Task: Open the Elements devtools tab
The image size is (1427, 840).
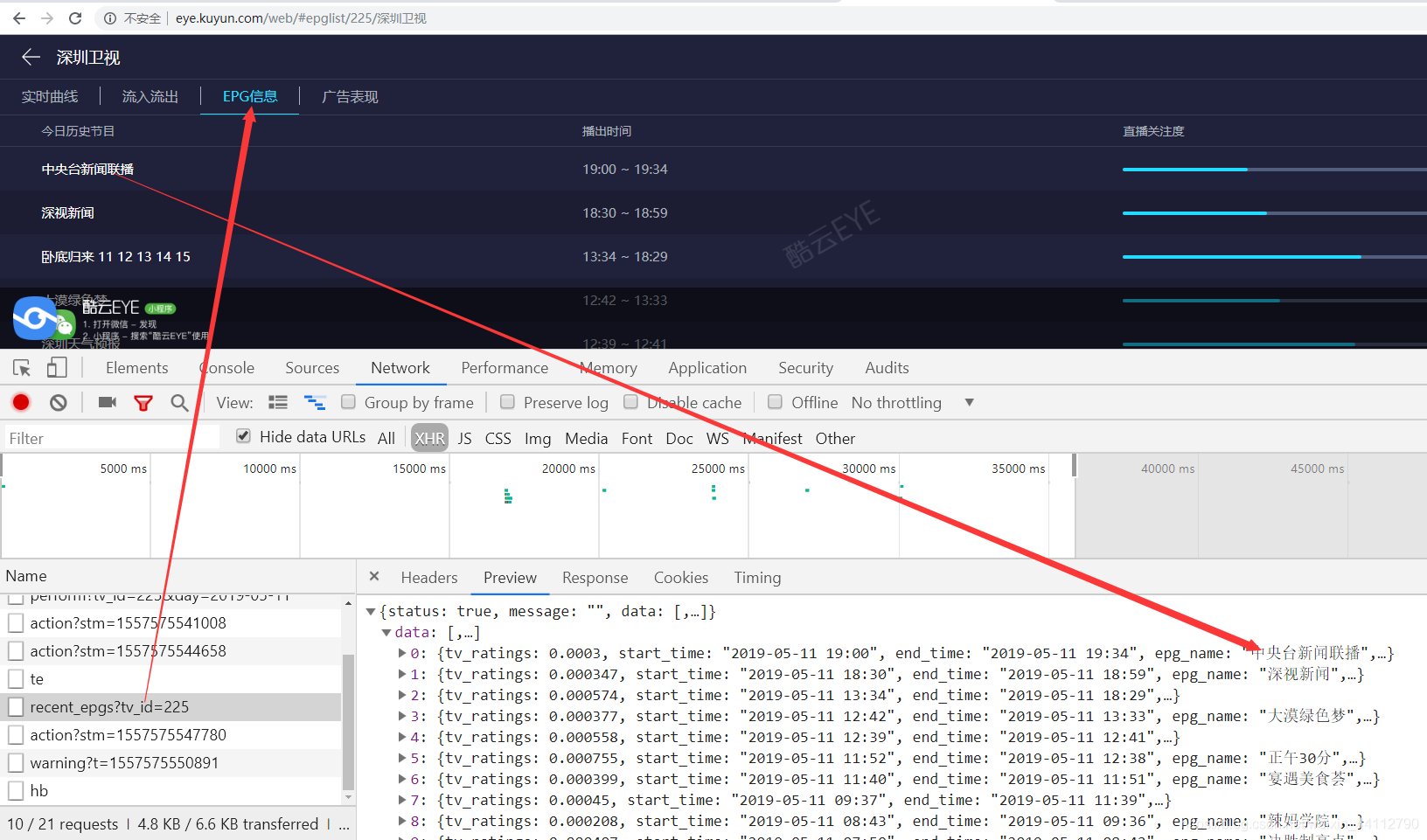Action: point(136,368)
